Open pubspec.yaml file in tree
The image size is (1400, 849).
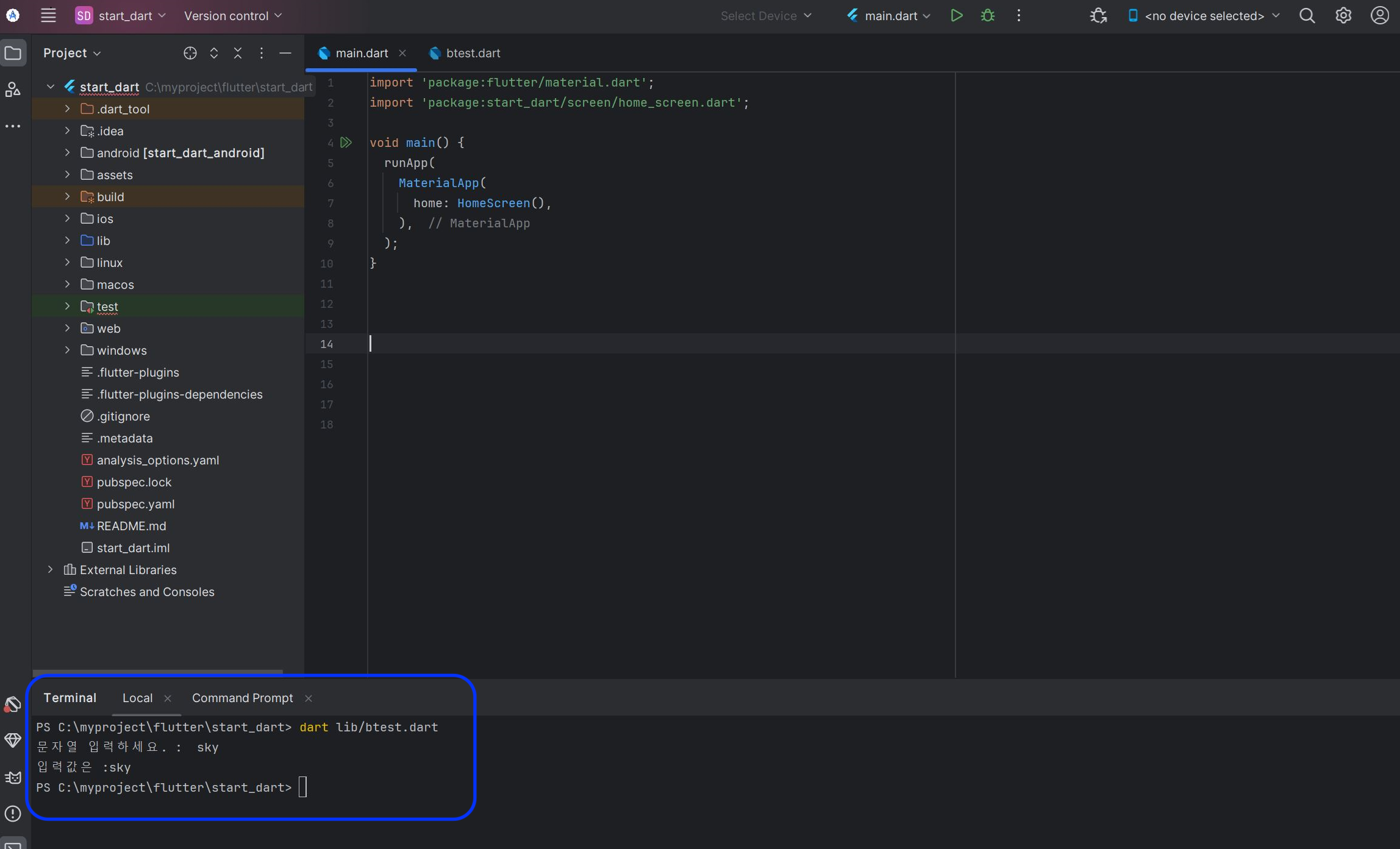coord(135,504)
